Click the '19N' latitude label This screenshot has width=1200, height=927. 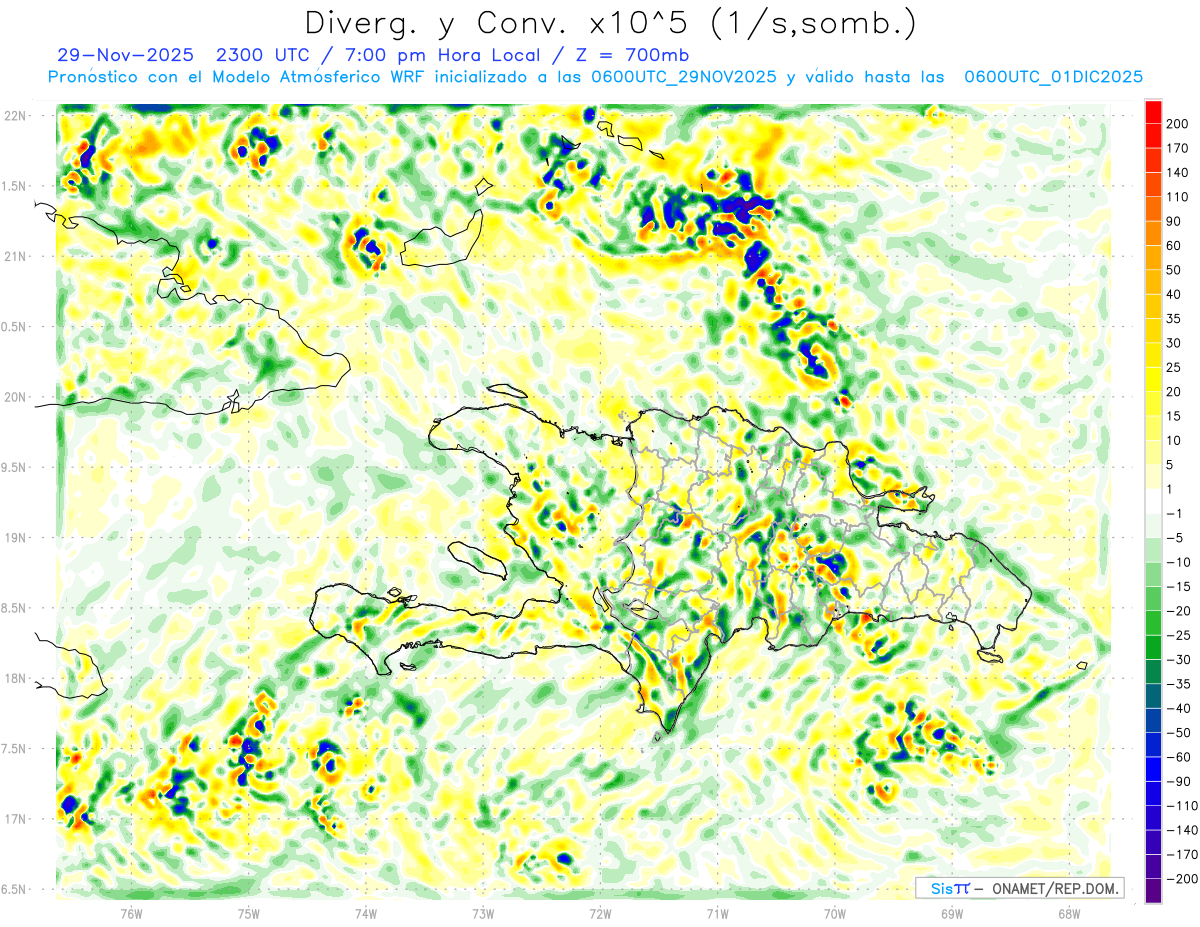click(15, 538)
